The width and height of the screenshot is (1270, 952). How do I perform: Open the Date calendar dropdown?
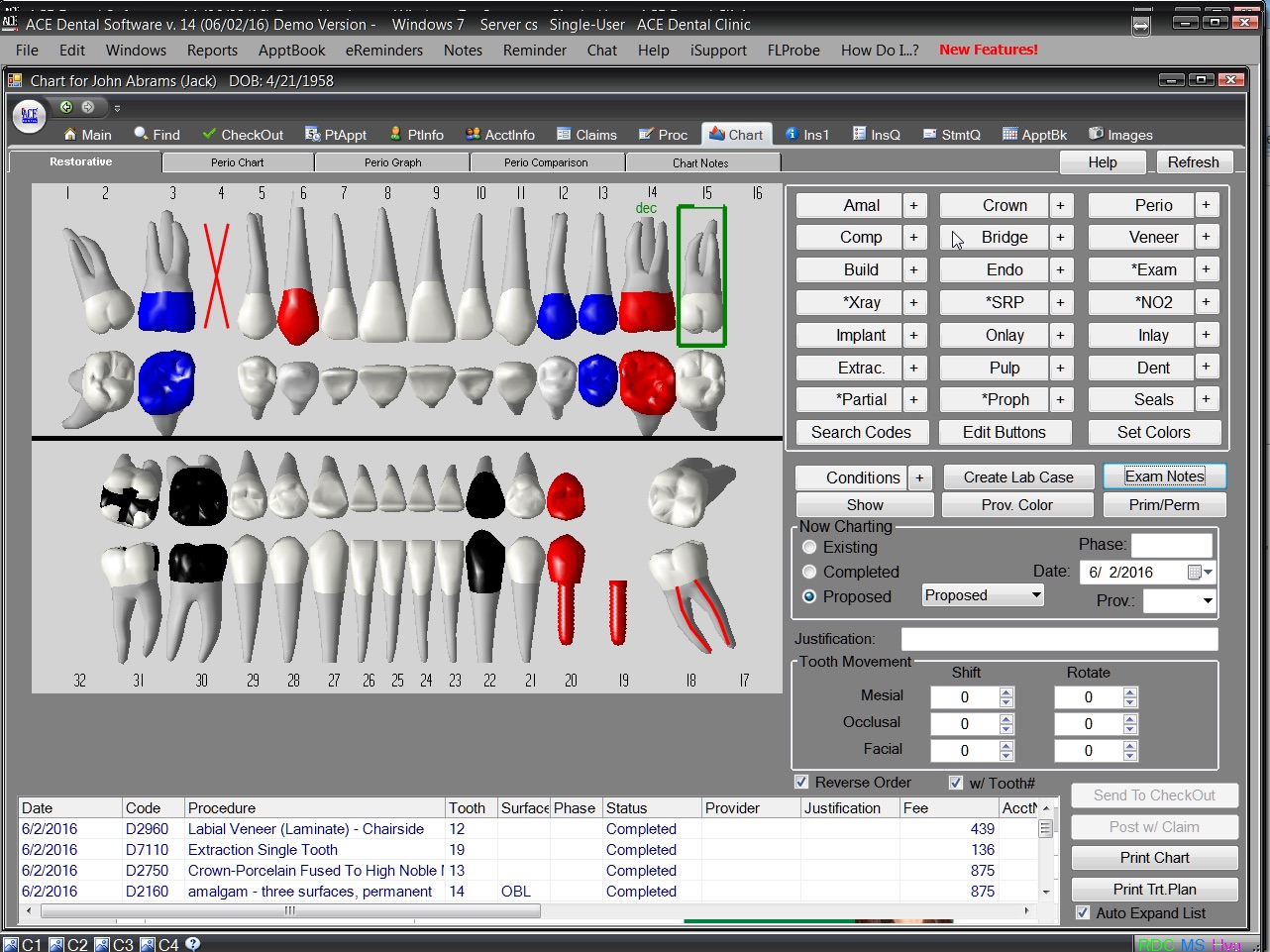click(x=1201, y=572)
